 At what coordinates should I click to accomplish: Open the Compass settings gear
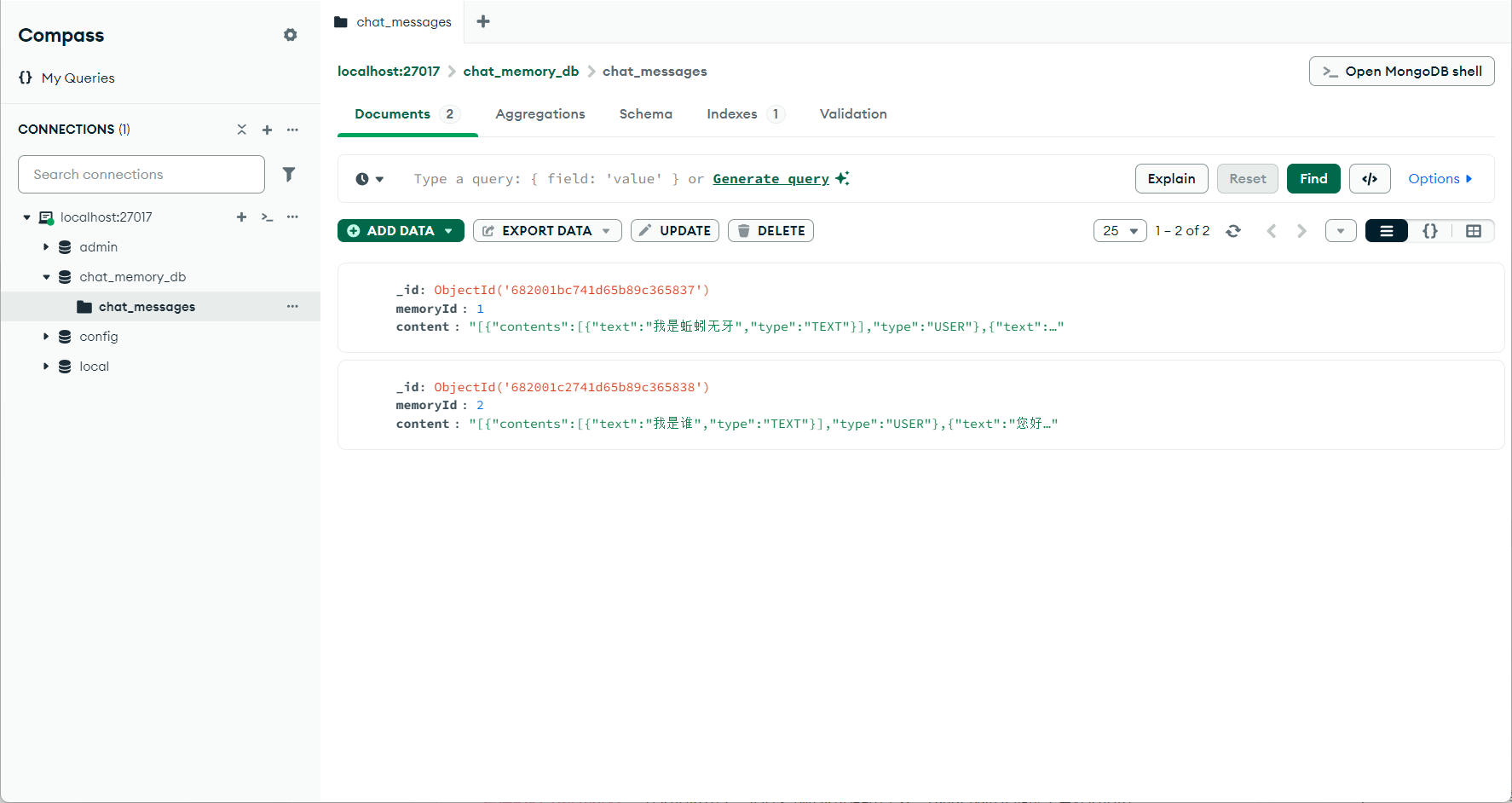point(290,35)
